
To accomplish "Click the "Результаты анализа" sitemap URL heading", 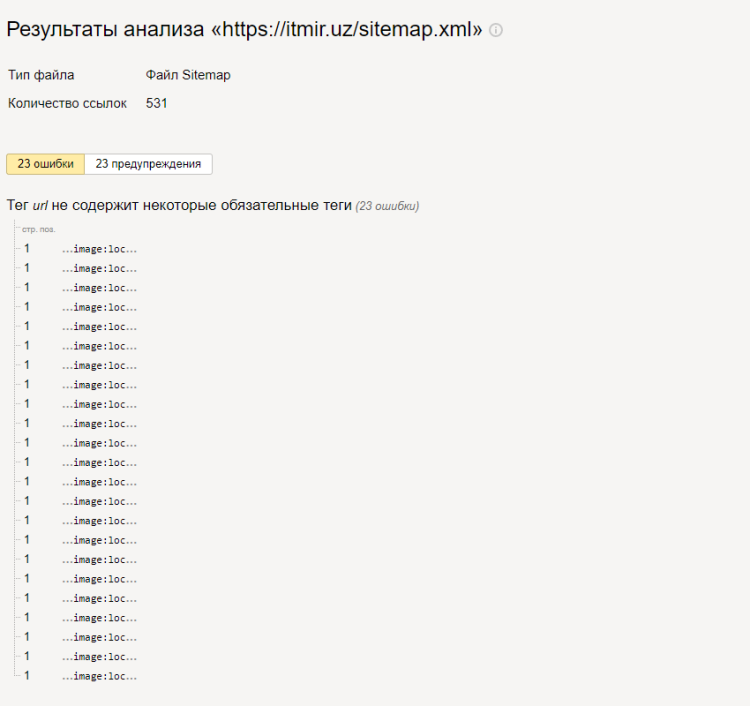I will [244, 30].
